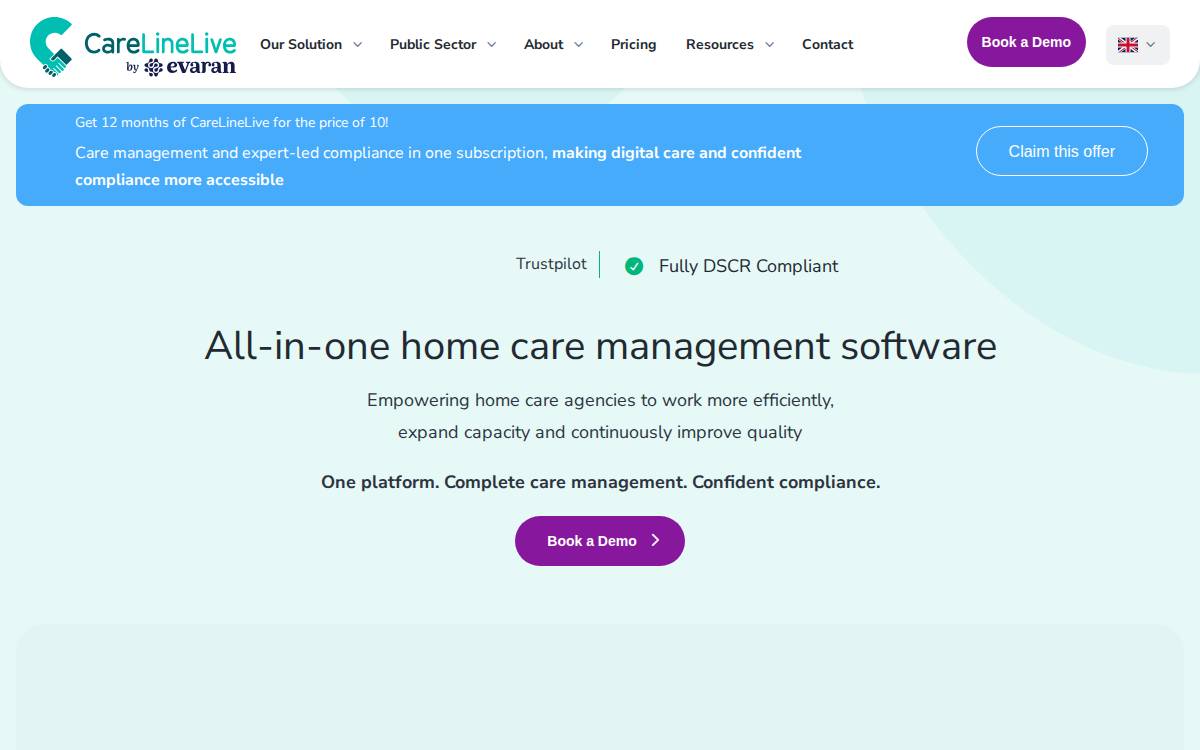Expand the Our Solution menu chevron

(x=357, y=45)
